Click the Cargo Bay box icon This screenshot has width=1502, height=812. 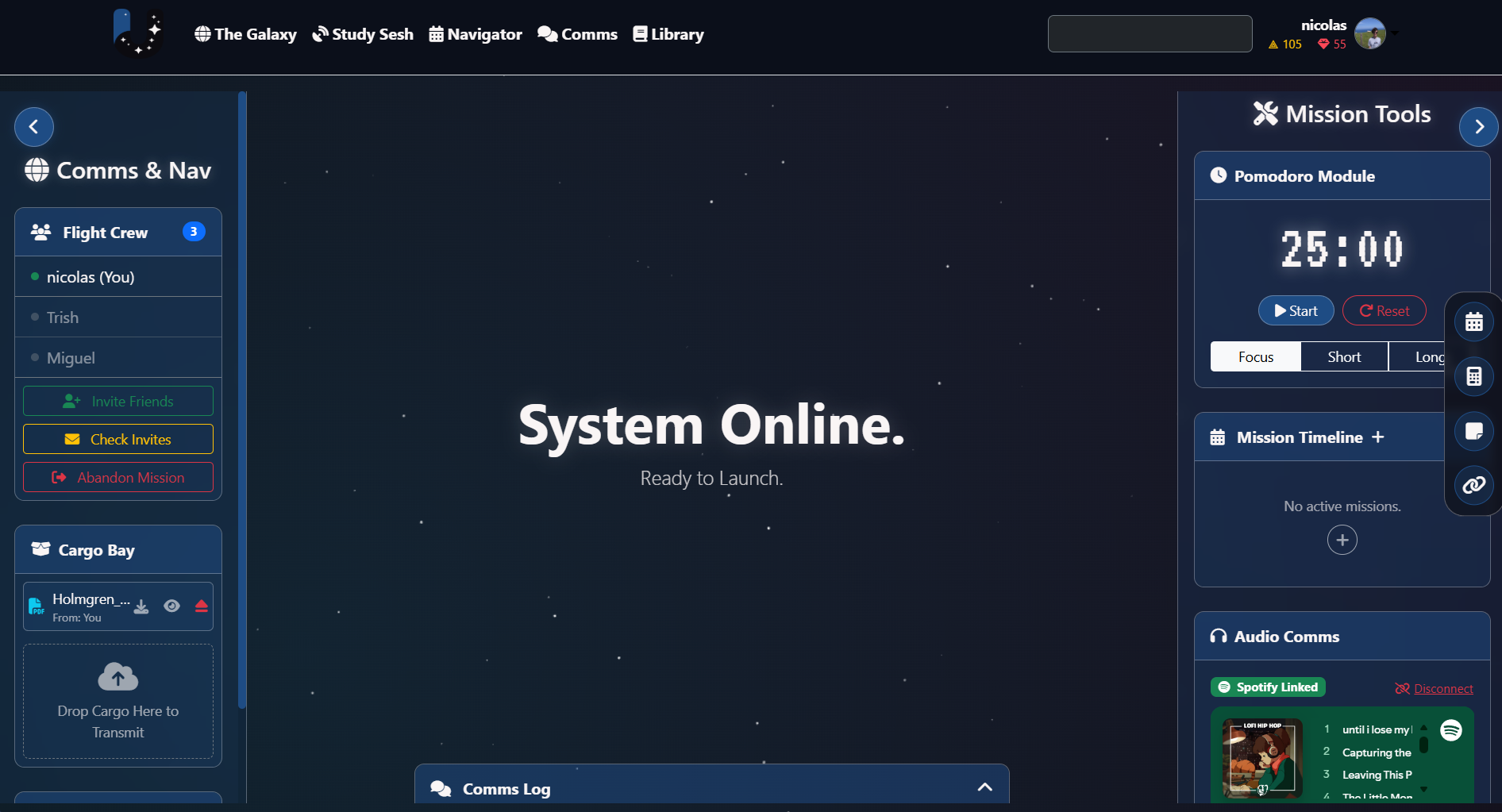(x=40, y=549)
